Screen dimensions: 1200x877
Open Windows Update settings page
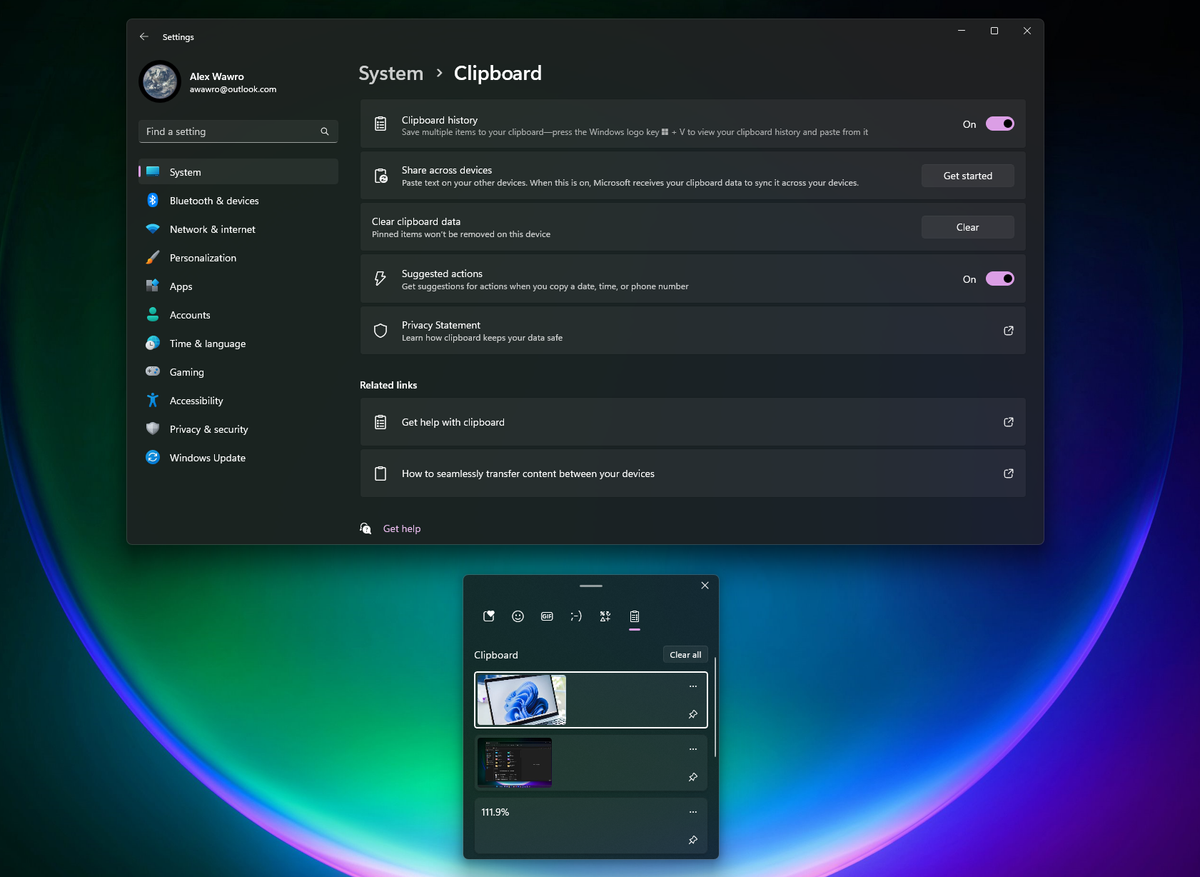tap(238, 457)
